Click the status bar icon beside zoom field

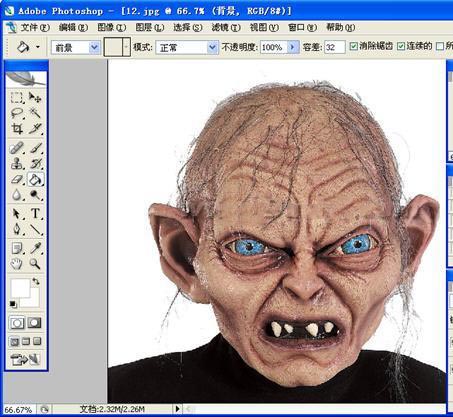[44, 409]
